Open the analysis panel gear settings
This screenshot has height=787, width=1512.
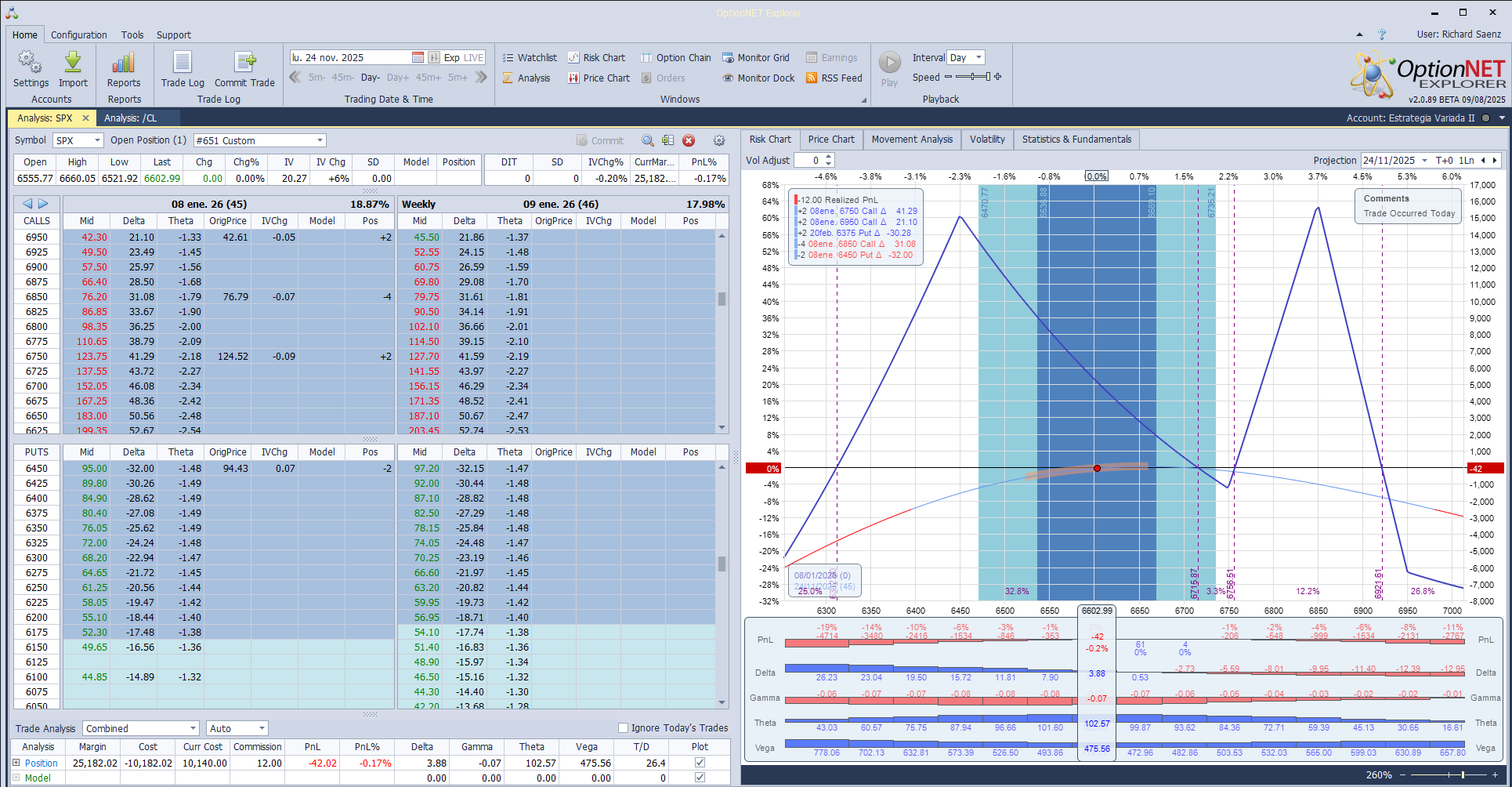(x=719, y=140)
